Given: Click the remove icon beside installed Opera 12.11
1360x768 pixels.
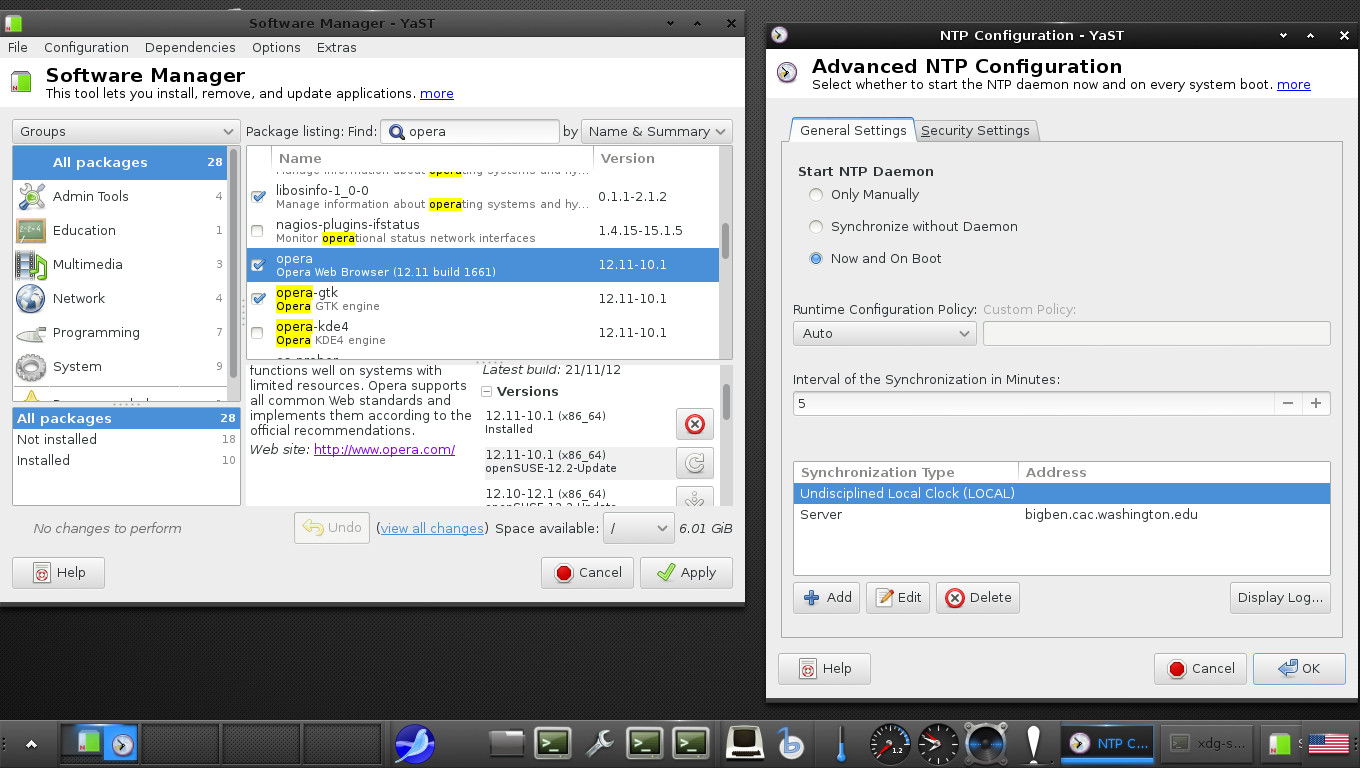Looking at the screenshot, I should [694, 423].
